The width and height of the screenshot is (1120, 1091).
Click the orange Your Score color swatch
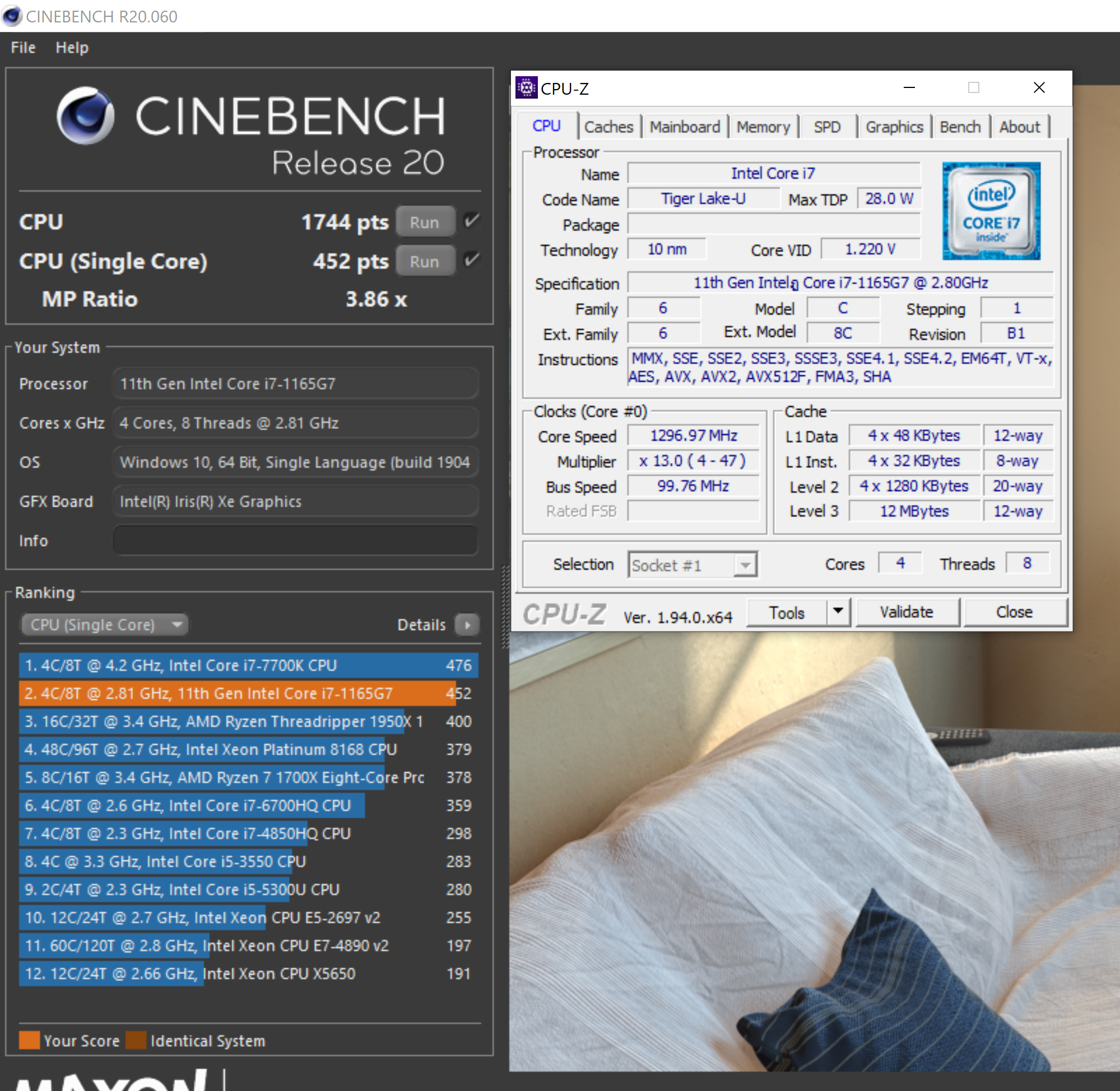coord(29,1040)
